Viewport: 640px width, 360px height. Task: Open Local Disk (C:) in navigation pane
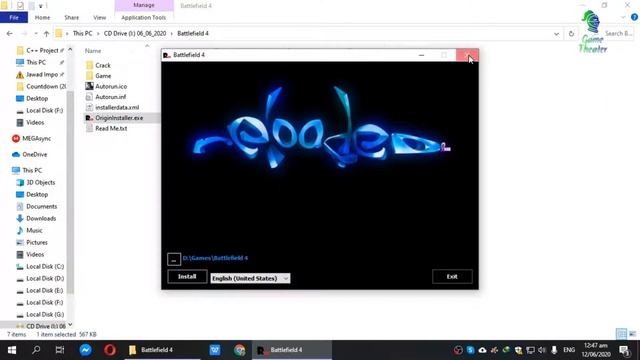coord(40,267)
